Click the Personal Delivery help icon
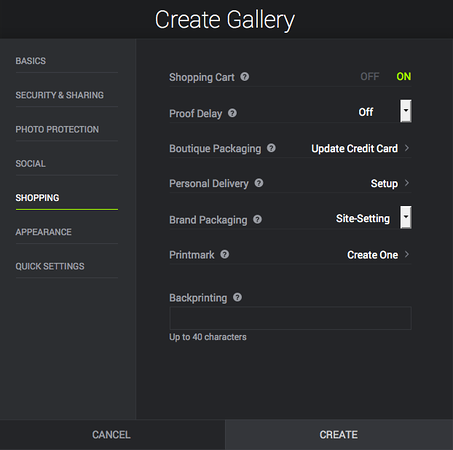 click(259, 183)
